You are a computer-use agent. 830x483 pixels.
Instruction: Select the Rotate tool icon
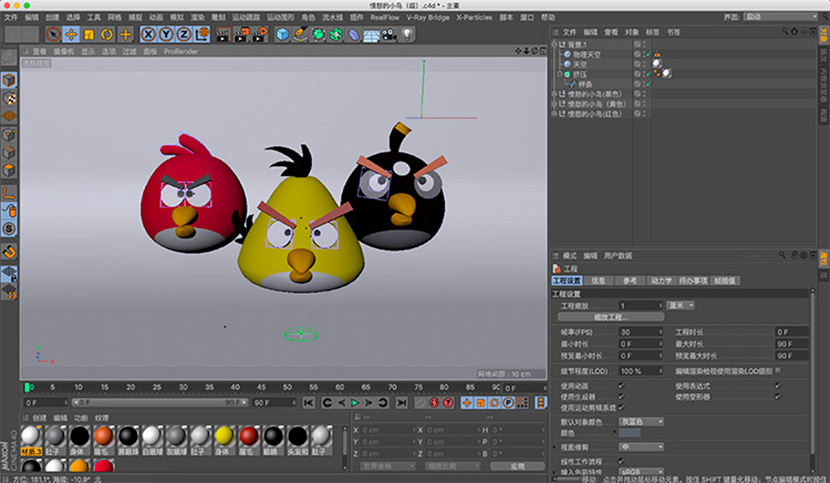click(x=107, y=34)
